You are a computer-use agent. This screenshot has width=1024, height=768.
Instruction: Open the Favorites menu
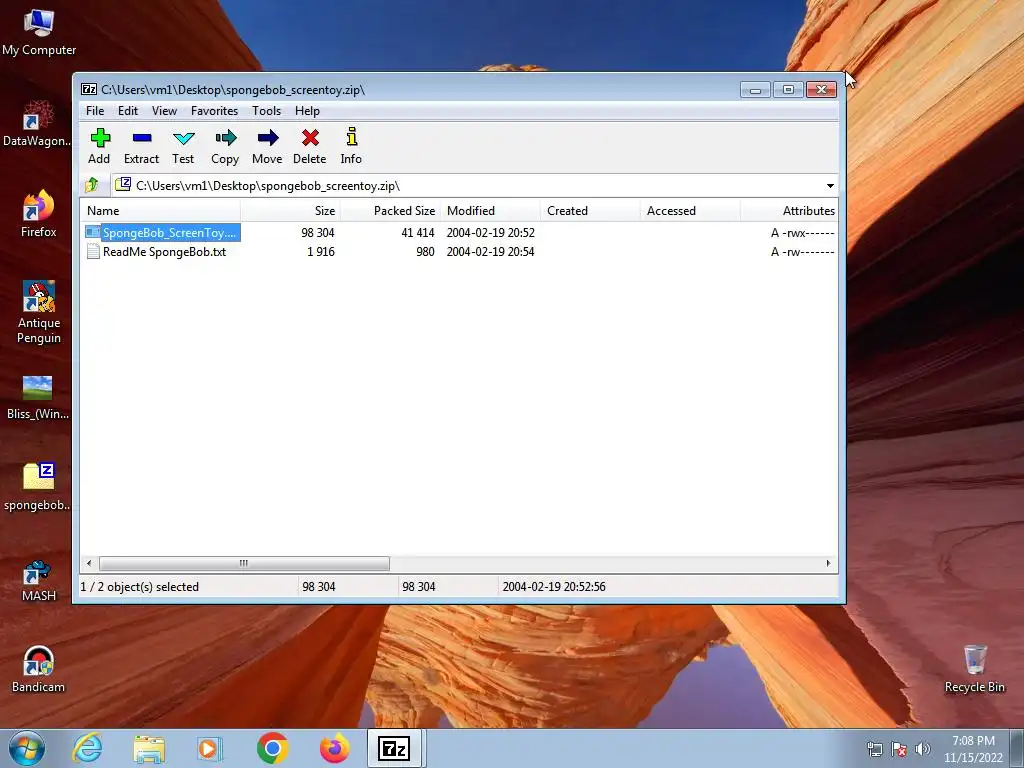(214, 111)
